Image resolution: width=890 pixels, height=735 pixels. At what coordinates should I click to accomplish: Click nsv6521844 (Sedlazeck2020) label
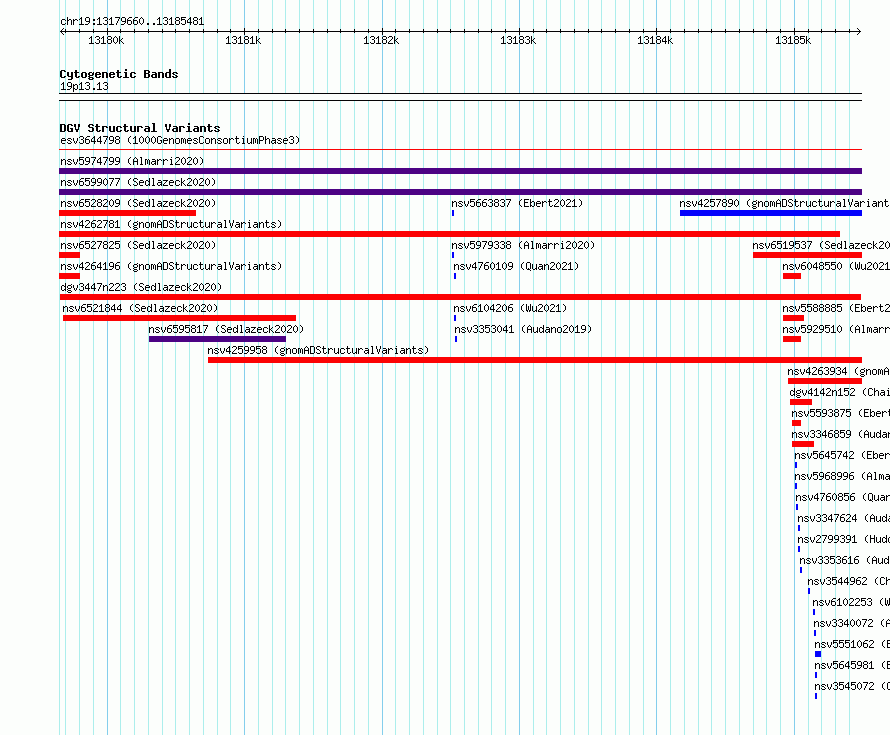coord(140,308)
